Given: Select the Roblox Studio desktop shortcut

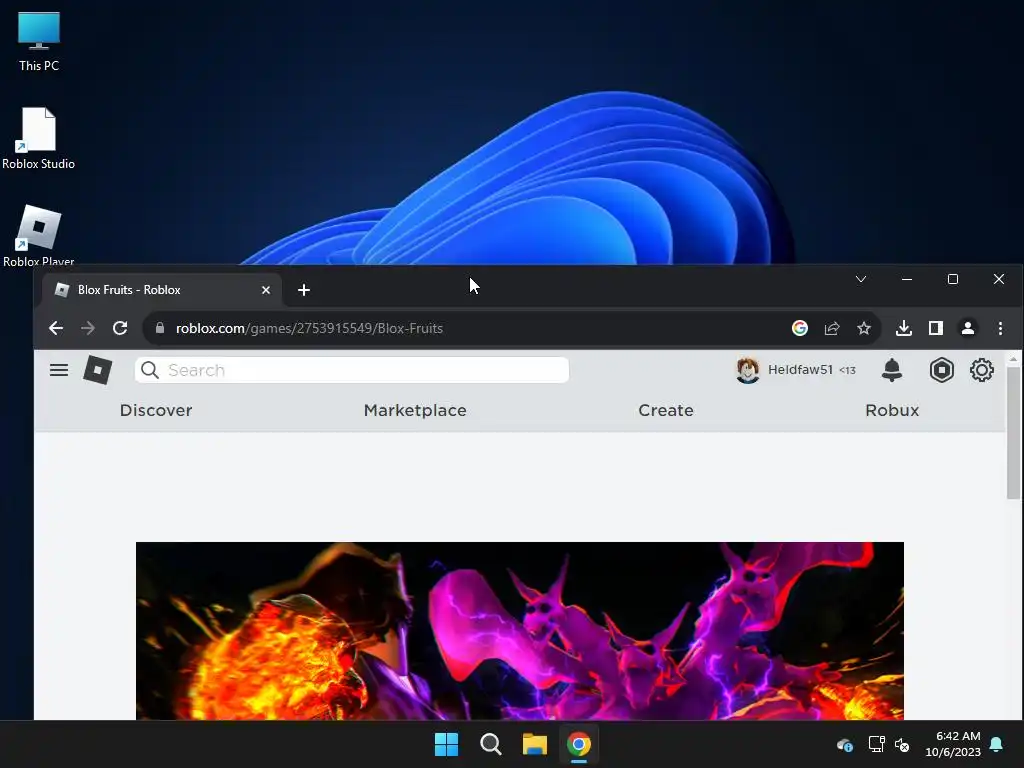Looking at the screenshot, I should [39, 139].
